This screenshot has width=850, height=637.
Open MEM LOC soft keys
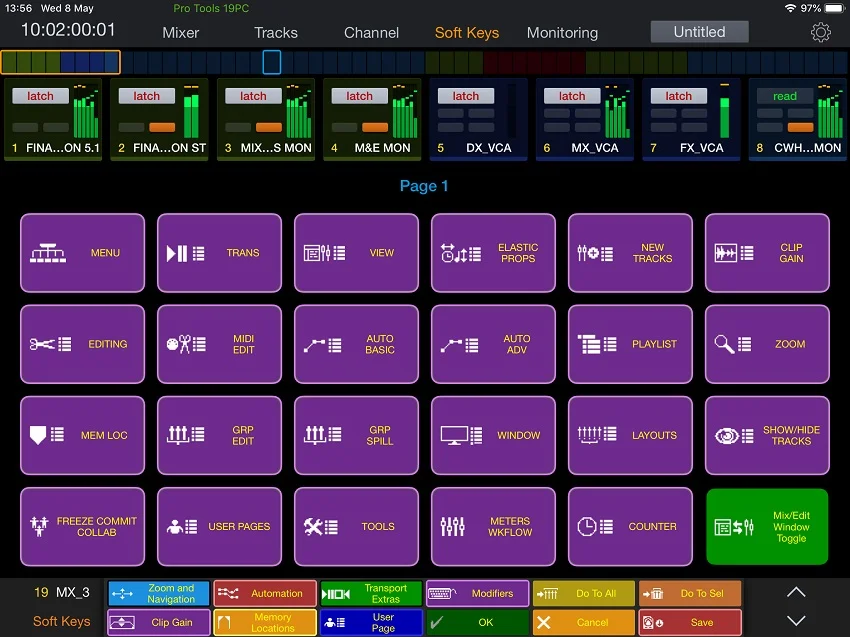82,435
